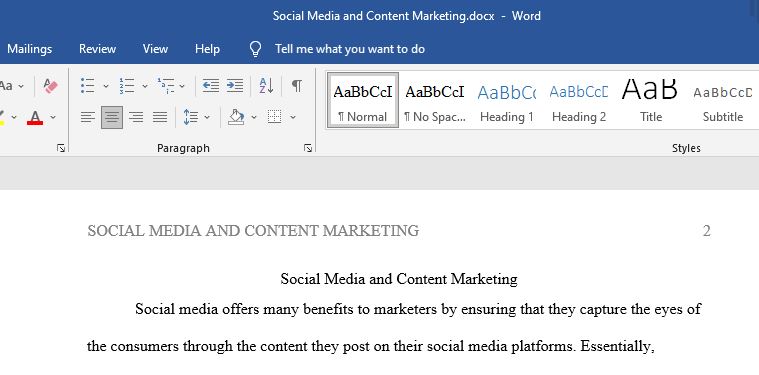The height and width of the screenshot is (375, 759).
Task: Toggle Show/Hide paragraph marks
Action: (297, 86)
